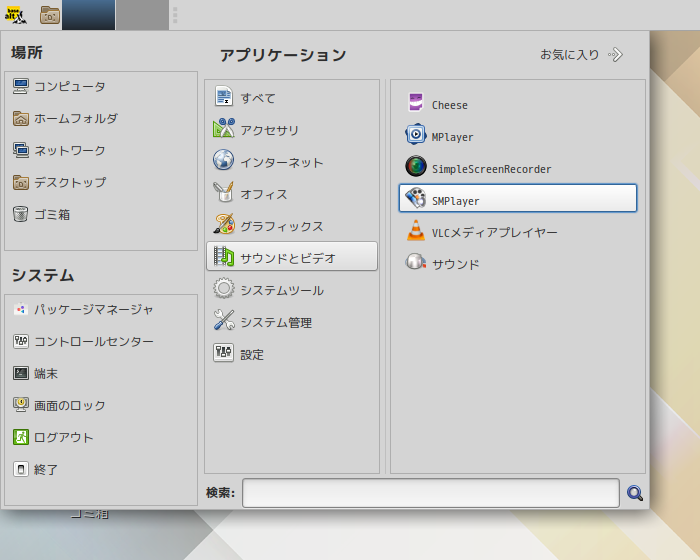700x560 pixels.
Task: Launch VLC cone icon
Action: pos(416,230)
